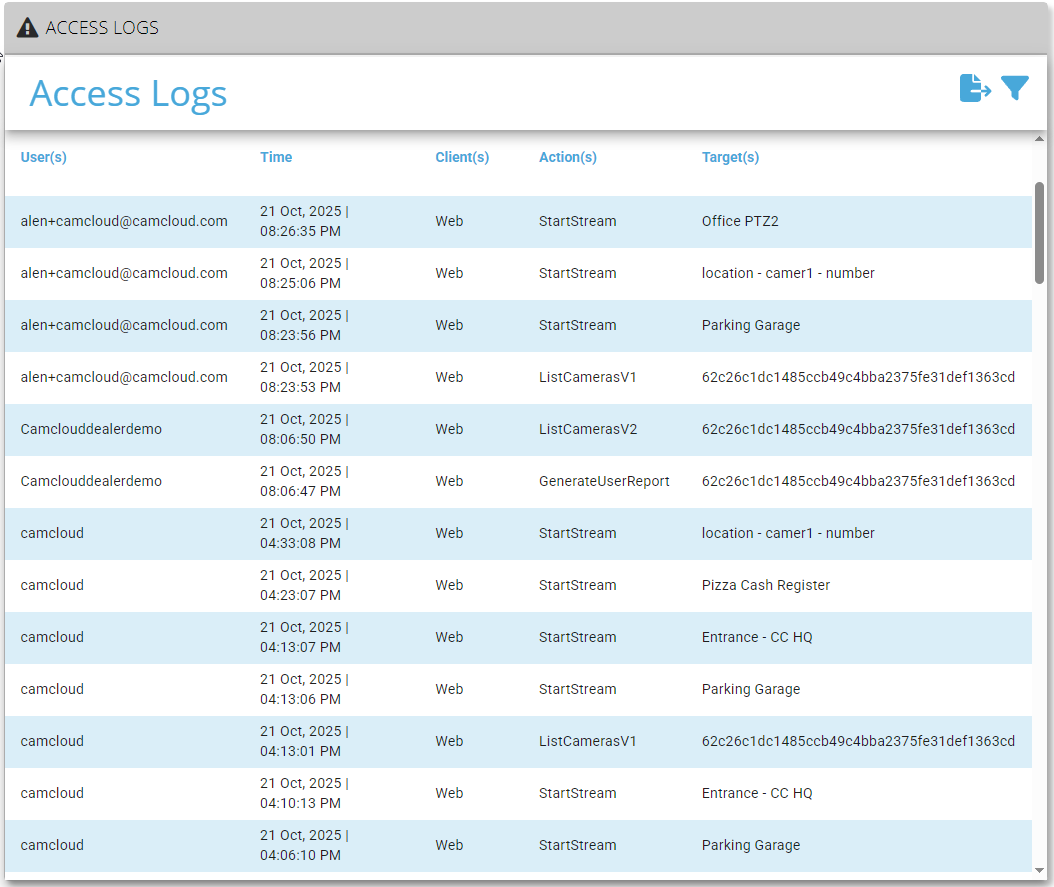Sort by the Time column header
Image resolution: width=1054 pixels, height=887 pixels.
point(276,157)
